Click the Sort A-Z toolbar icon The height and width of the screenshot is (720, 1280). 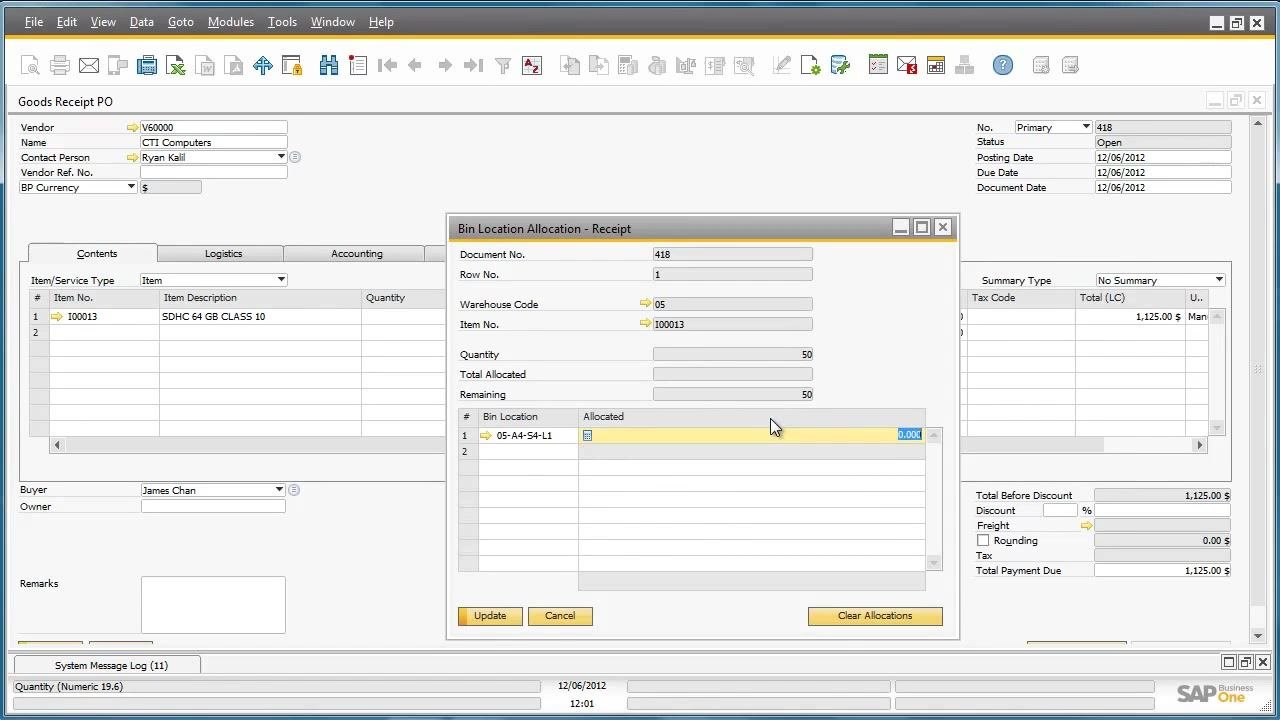pos(532,66)
